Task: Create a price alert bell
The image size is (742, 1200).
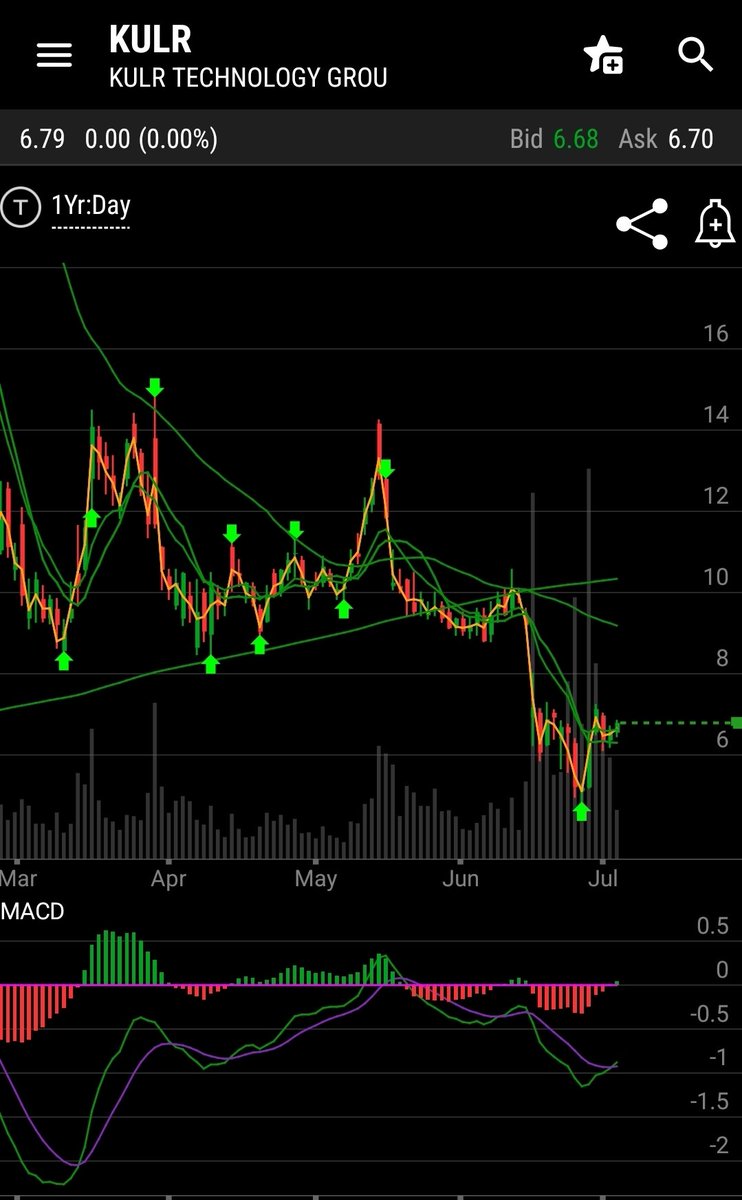Action: point(714,224)
